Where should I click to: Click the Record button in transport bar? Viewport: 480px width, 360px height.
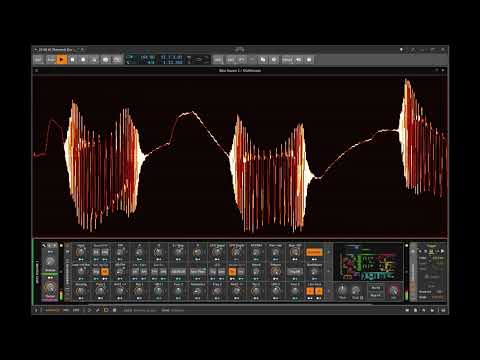(x=83, y=60)
